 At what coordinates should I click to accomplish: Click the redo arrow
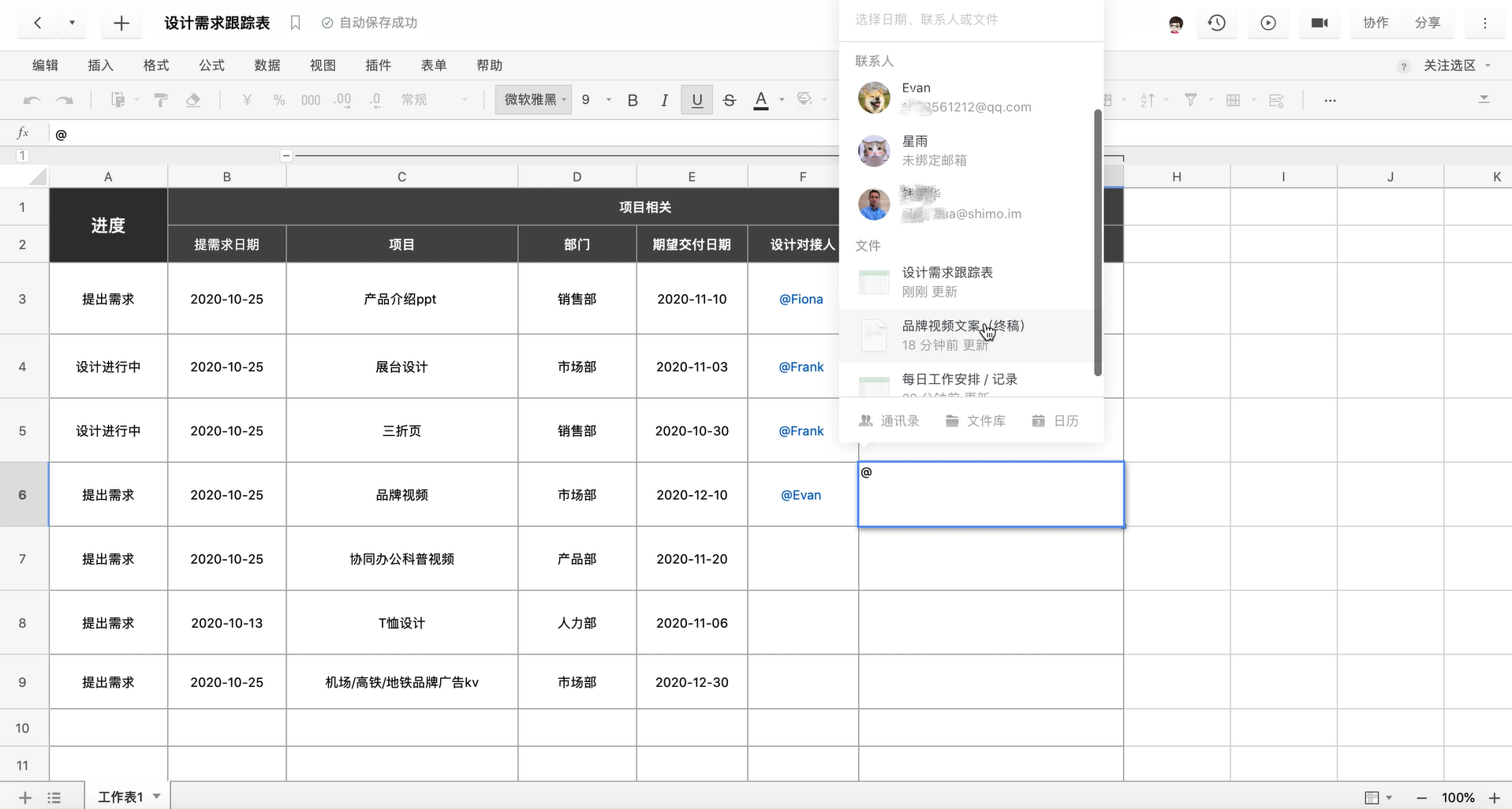click(x=65, y=100)
